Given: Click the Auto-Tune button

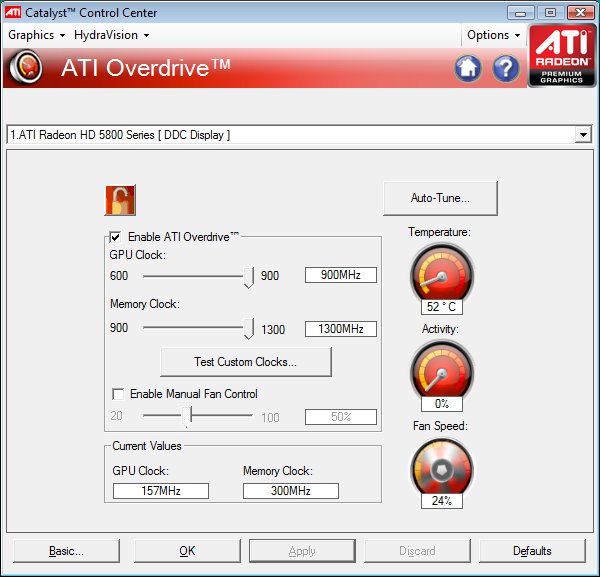Looking at the screenshot, I should coord(440,198).
